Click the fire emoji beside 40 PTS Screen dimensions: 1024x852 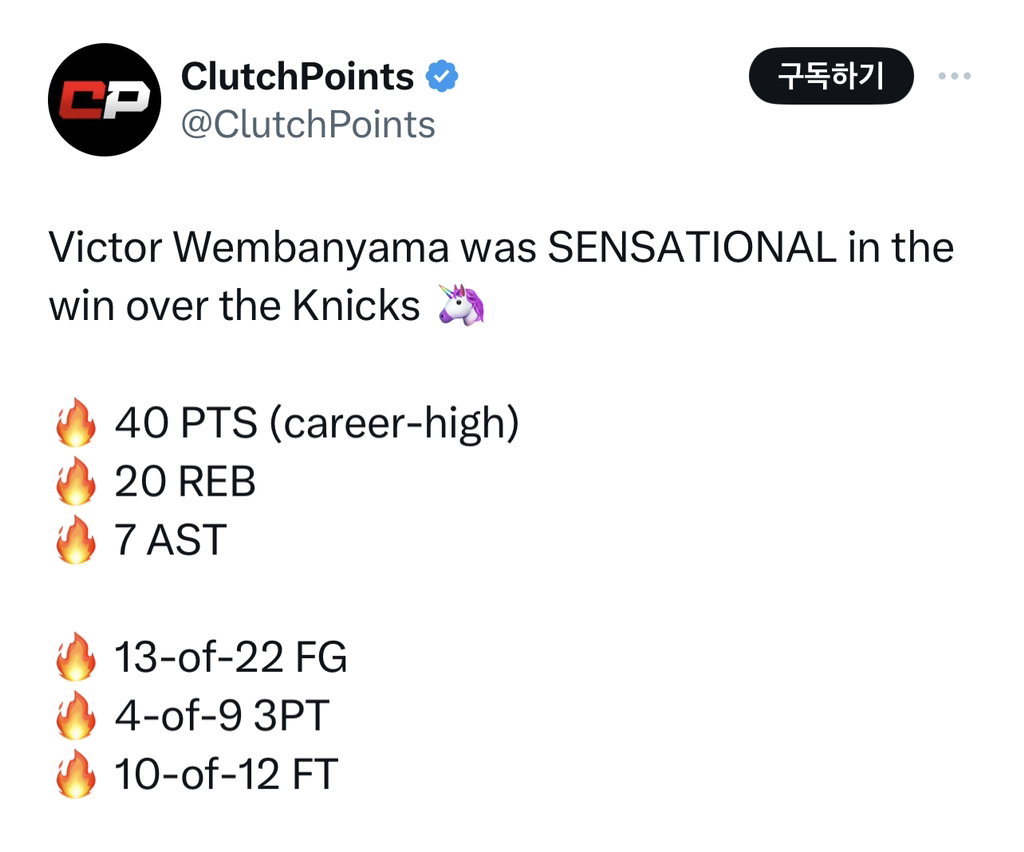tap(76, 422)
